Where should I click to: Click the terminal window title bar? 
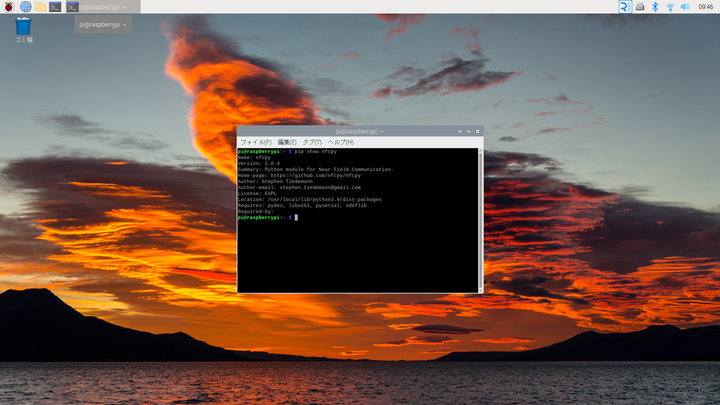pyautogui.click(x=360, y=131)
